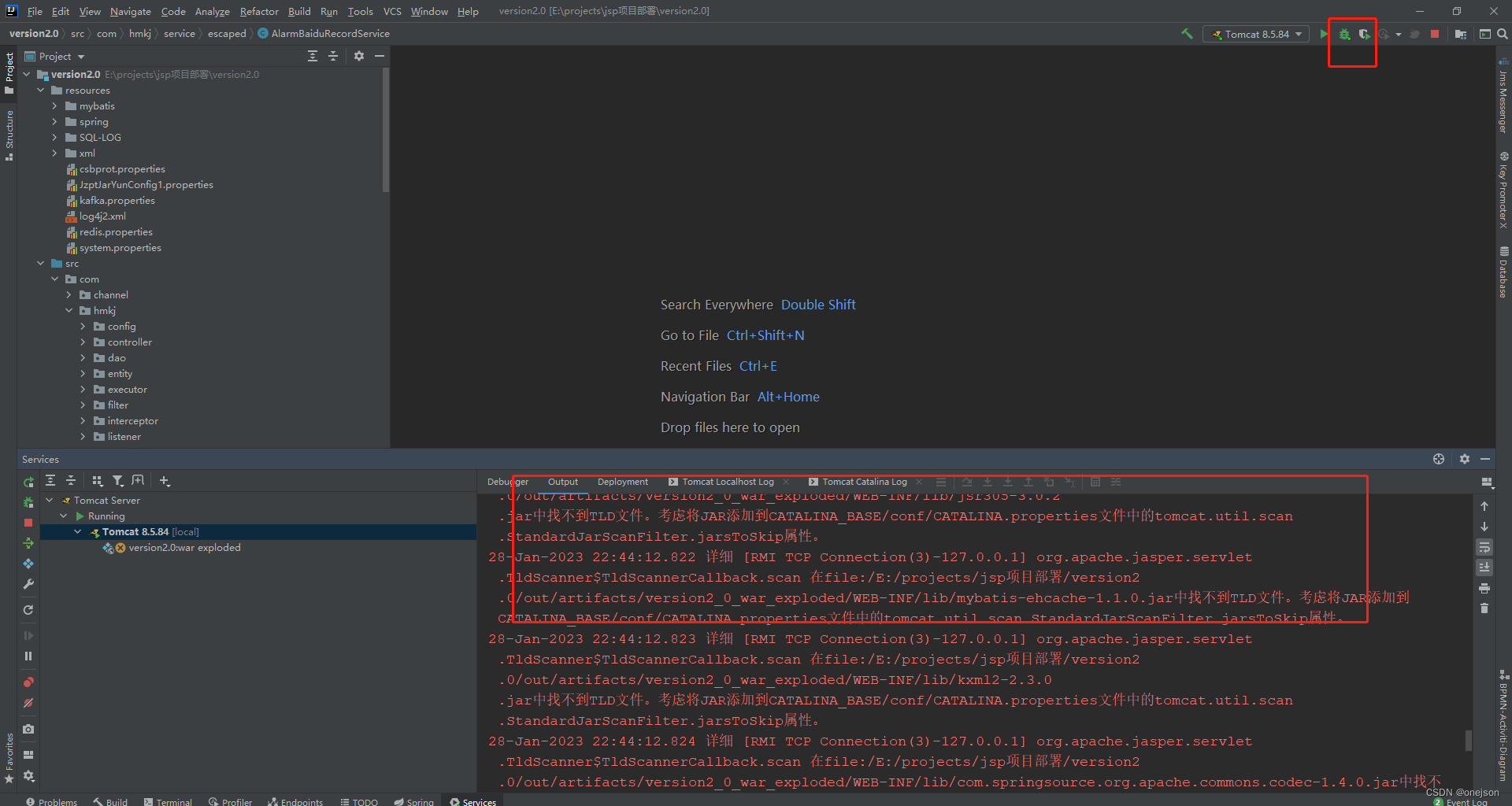The image size is (1512, 806).
Task: Click the Project tree vertical scrollbar
Action: (385, 130)
